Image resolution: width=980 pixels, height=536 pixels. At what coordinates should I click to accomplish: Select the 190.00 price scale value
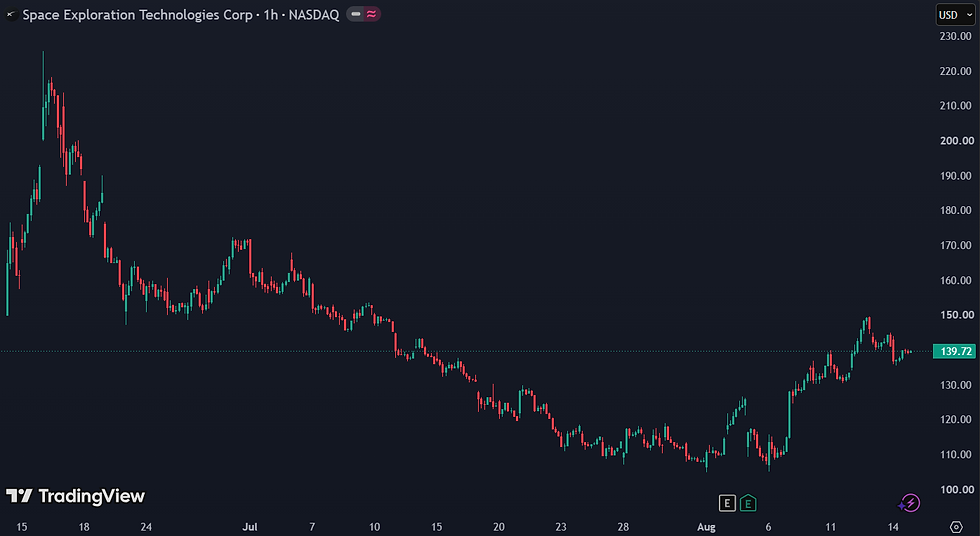click(x=956, y=176)
